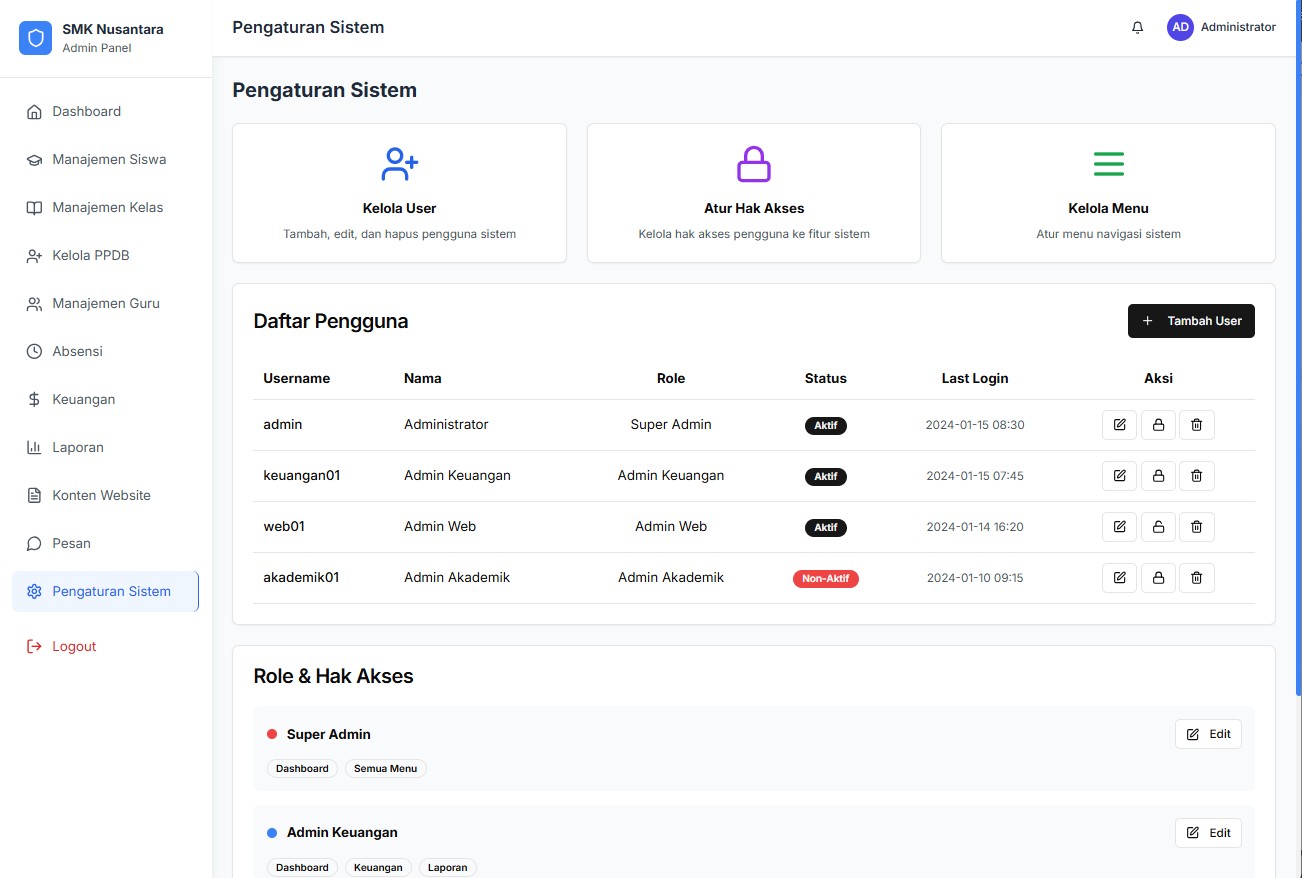Click the SMK Nusantara shield logo
Image resolution: width=1302 pixels, height=878 pixels.
[x=36, y=38]
